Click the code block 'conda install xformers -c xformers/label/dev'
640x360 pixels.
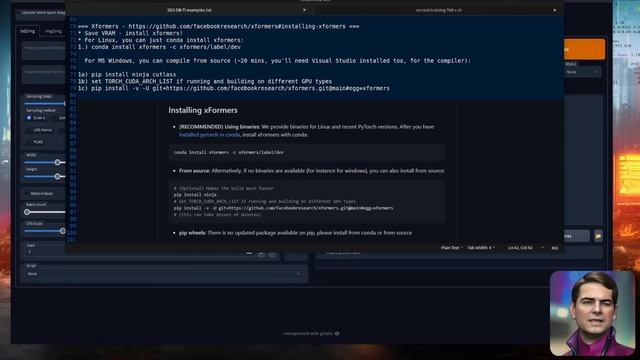[x=307, y=152]
